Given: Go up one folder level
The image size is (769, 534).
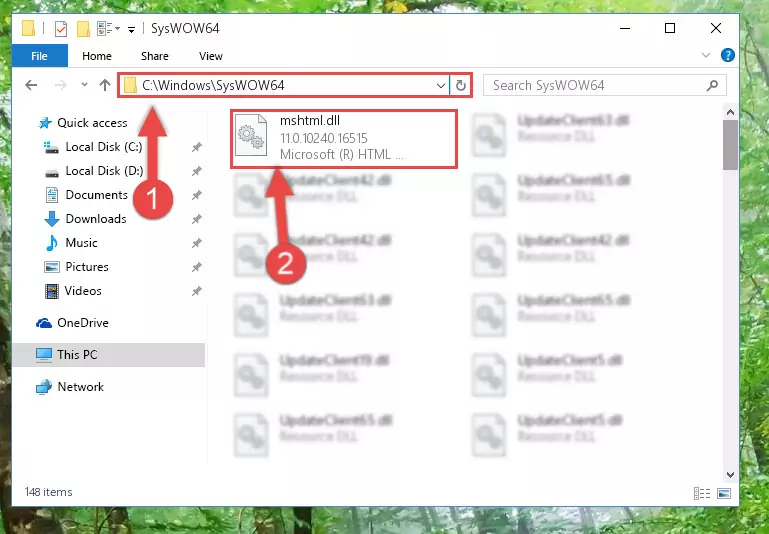Looking at the screenshot, I should coord(104,85).
